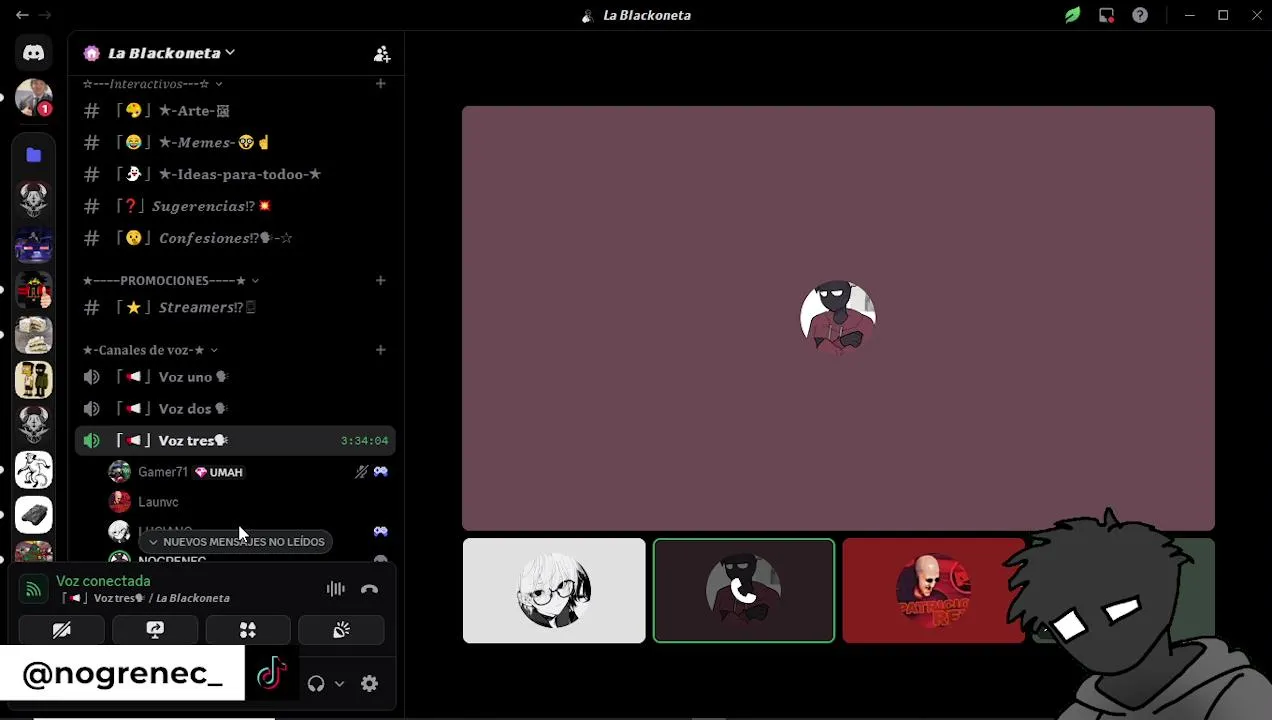Open the soundboard icon
The height and width of the screenshot is (720, 1272).
[341, 630]
